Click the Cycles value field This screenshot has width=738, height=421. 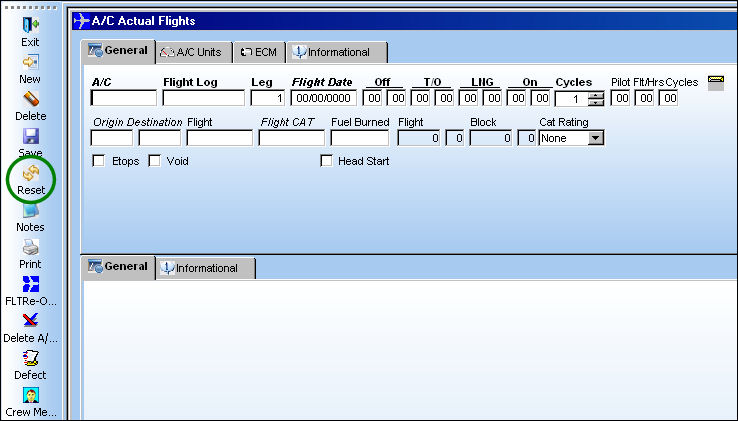point(572,99)
